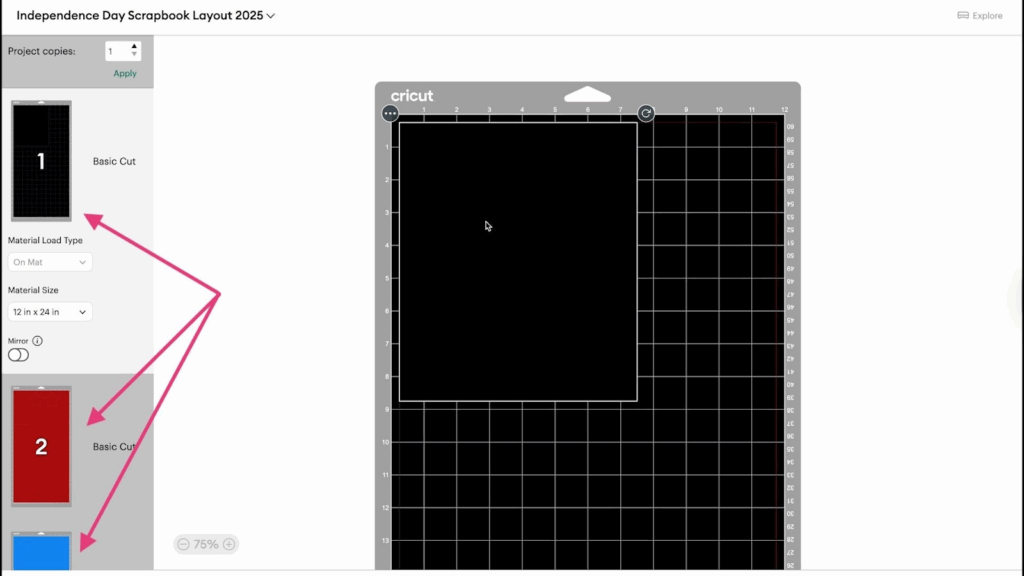This screenshot has height=576, width=1024.
Task: Click the Apply link
Action: click(x=125, y=73)
